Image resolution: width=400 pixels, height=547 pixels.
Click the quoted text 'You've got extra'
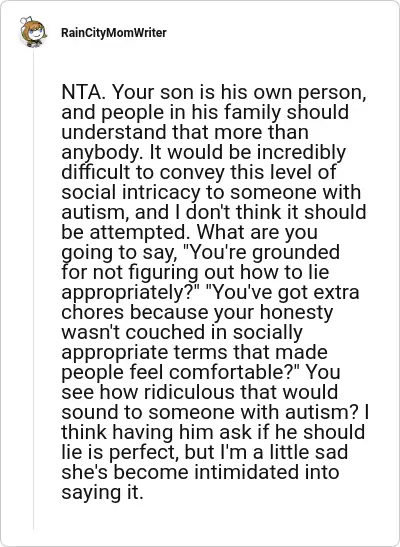pyautogui.click(x=282, y=292)
